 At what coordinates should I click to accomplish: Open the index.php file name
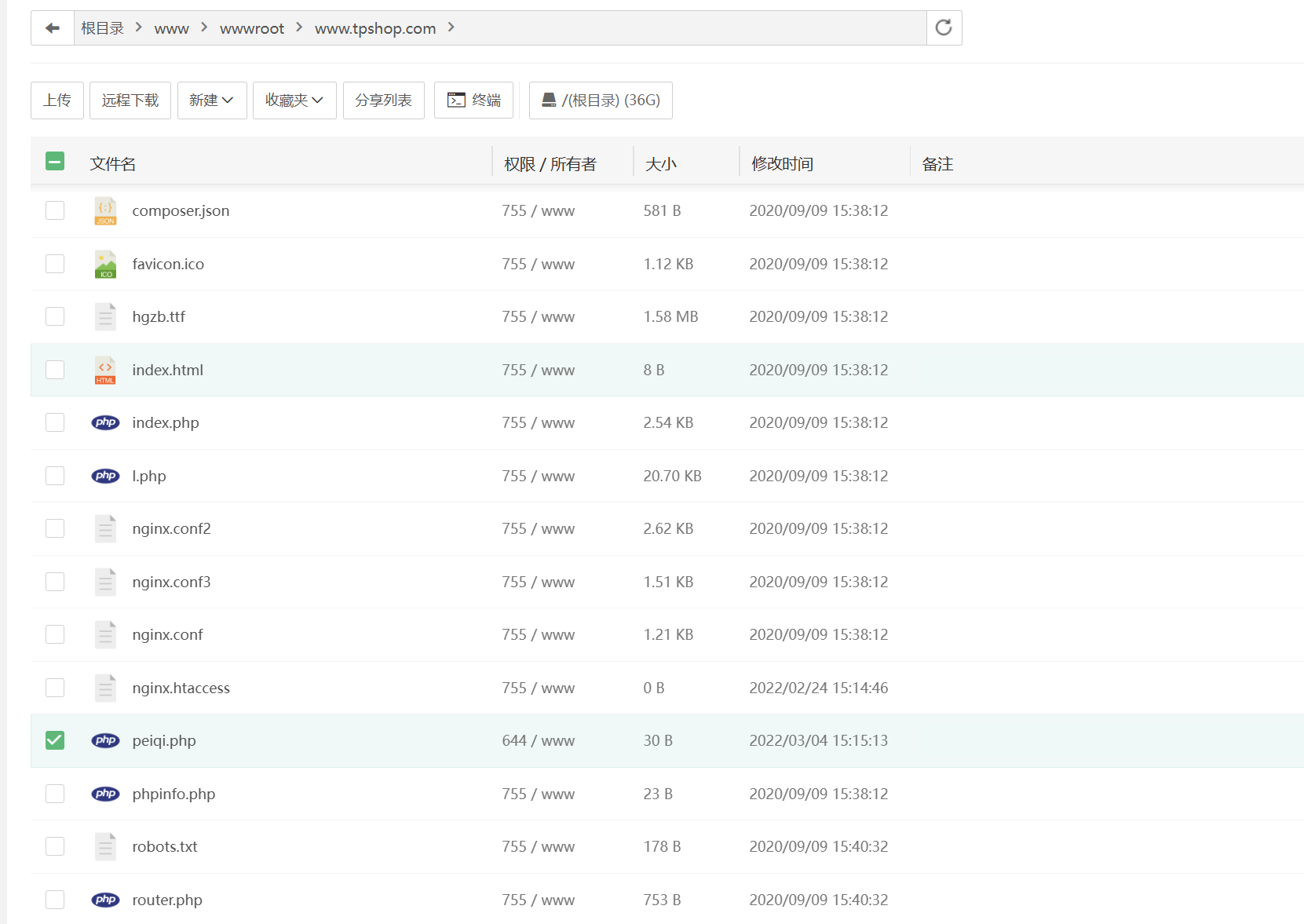pos(166,423)
